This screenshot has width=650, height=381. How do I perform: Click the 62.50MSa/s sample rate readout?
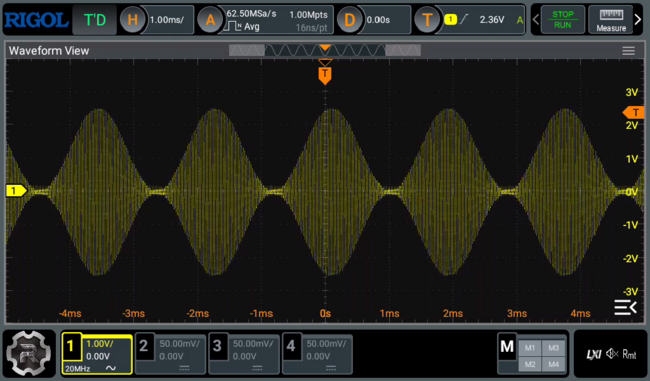251,14
